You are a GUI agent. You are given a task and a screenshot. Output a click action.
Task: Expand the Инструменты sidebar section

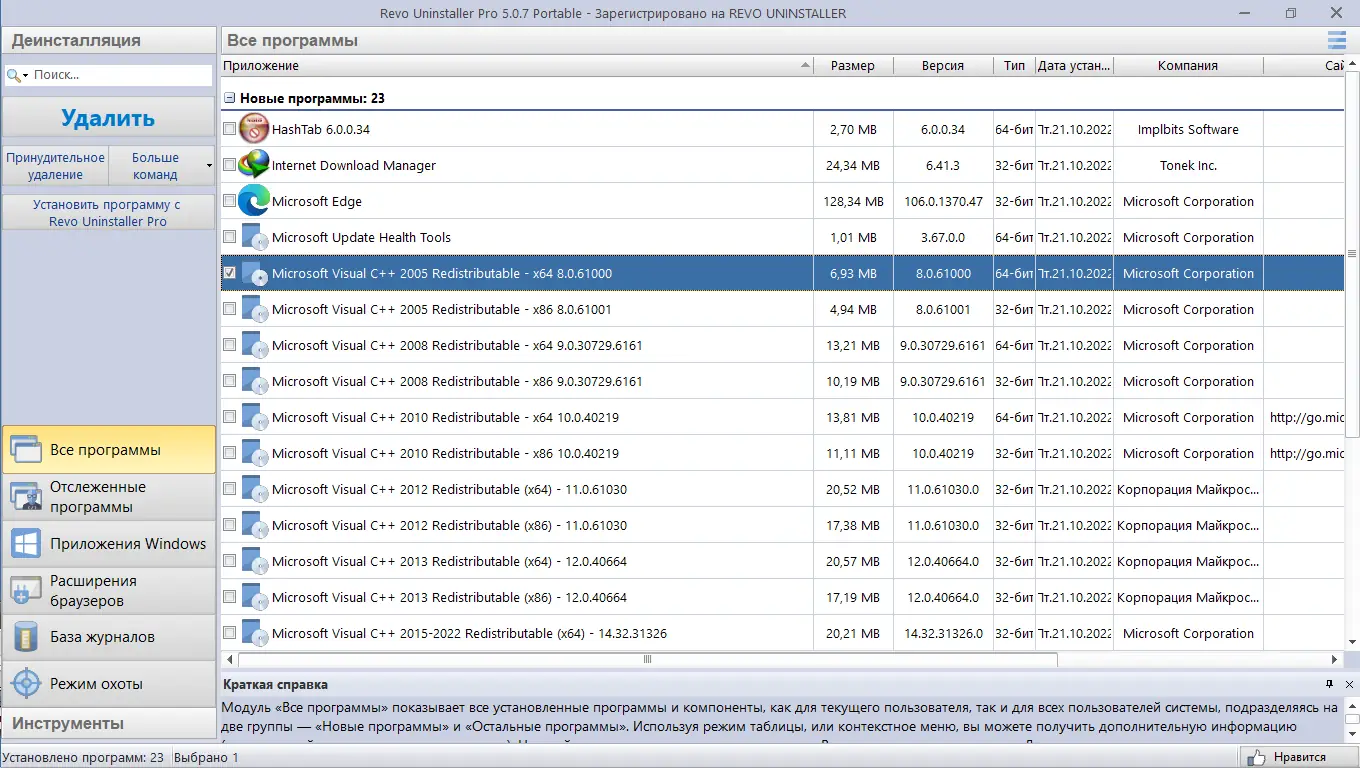108,723
